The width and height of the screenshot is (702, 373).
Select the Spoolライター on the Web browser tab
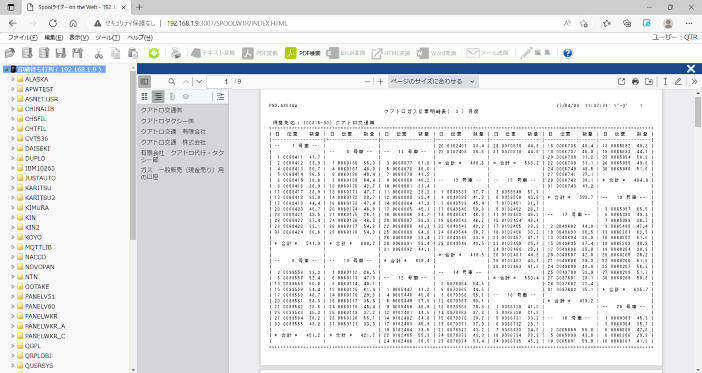point(76,7)
